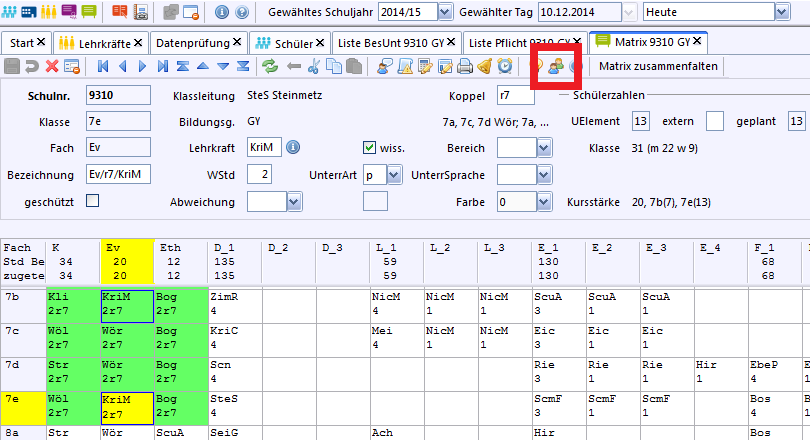Screen dimensions: 810x440
Task: Click the save disk icon
Action: [12, 66]
